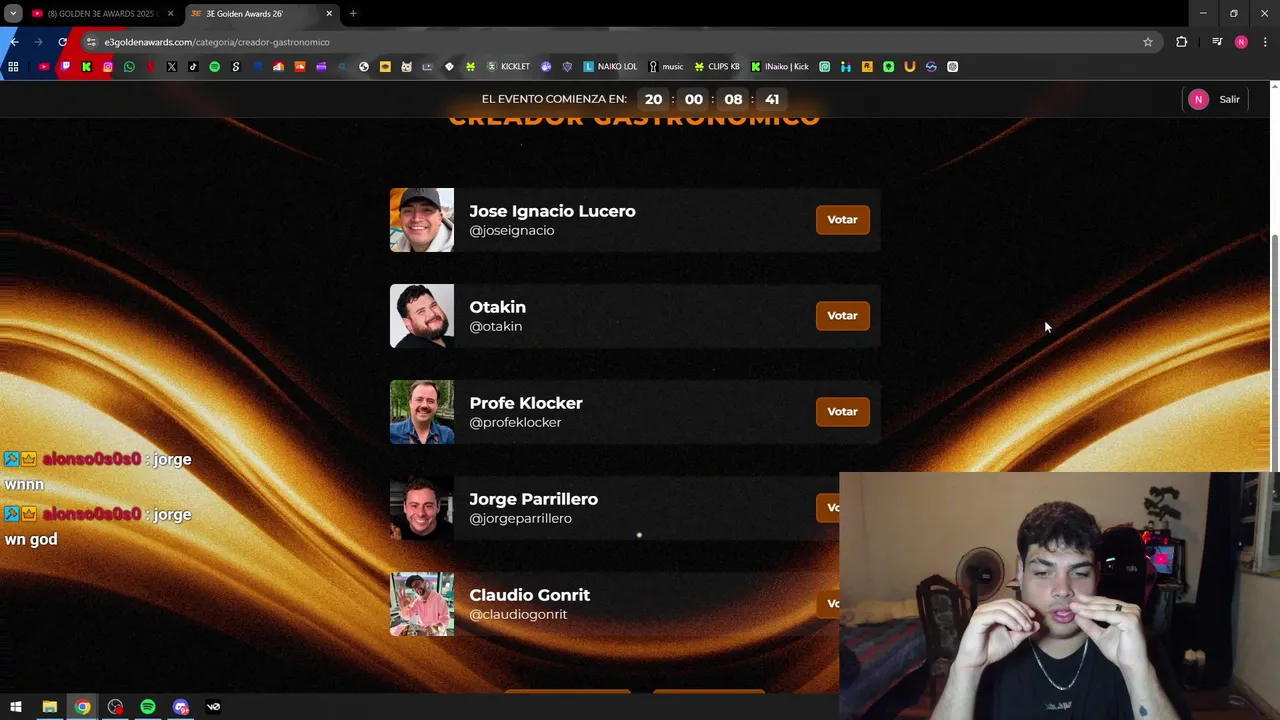Open the orange U bookmark icon
Image resolution: width=1280 pixels, height=720 pixels.
point(910,67)
